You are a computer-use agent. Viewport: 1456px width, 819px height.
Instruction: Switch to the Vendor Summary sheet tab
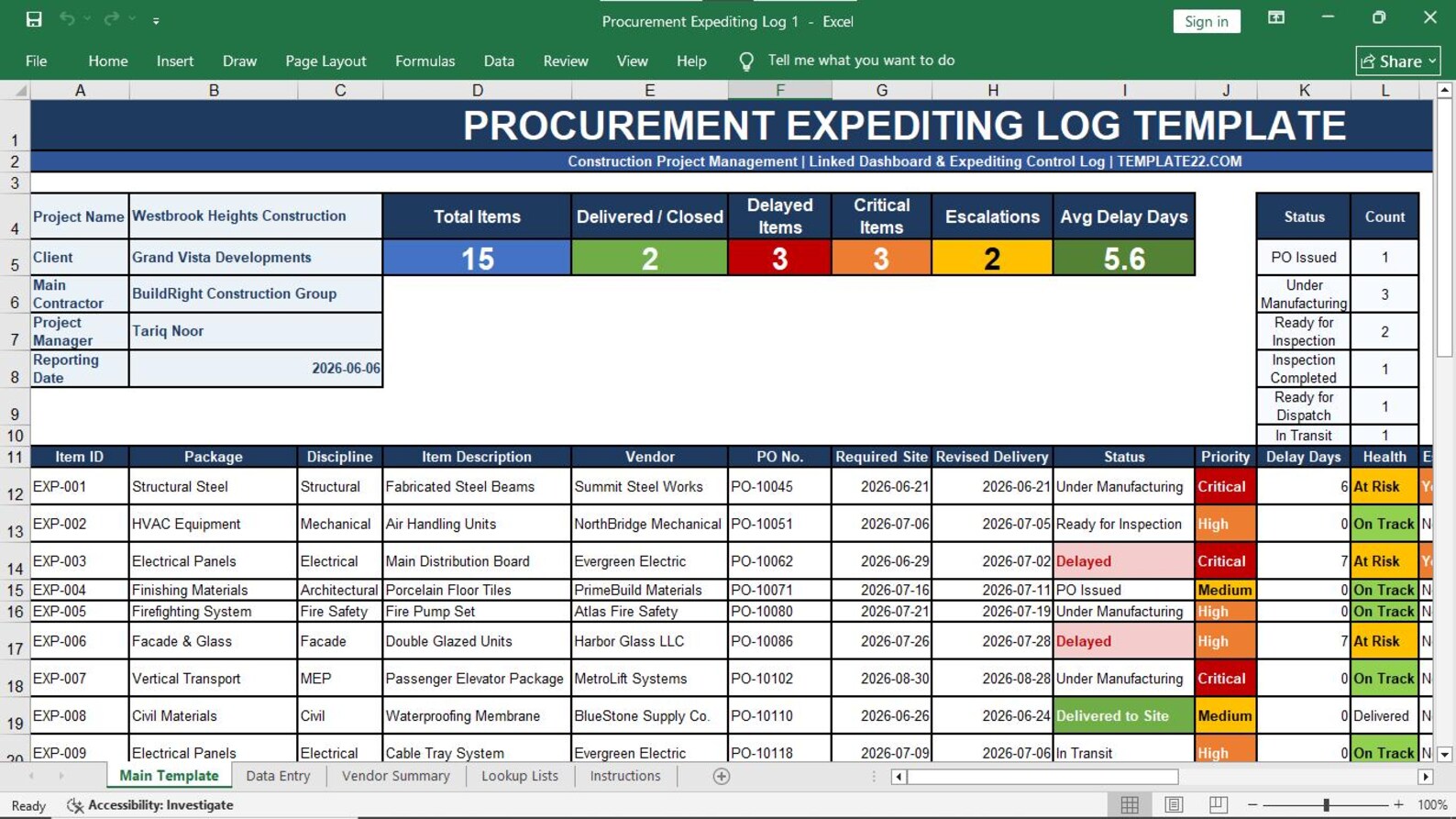coord(396,776)
